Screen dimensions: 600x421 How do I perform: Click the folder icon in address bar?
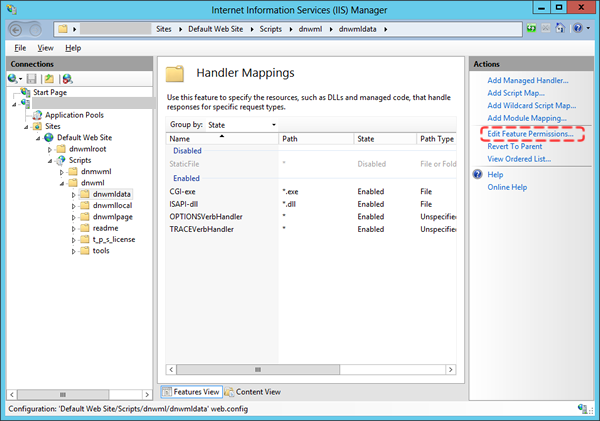click(x=63, y=29)
